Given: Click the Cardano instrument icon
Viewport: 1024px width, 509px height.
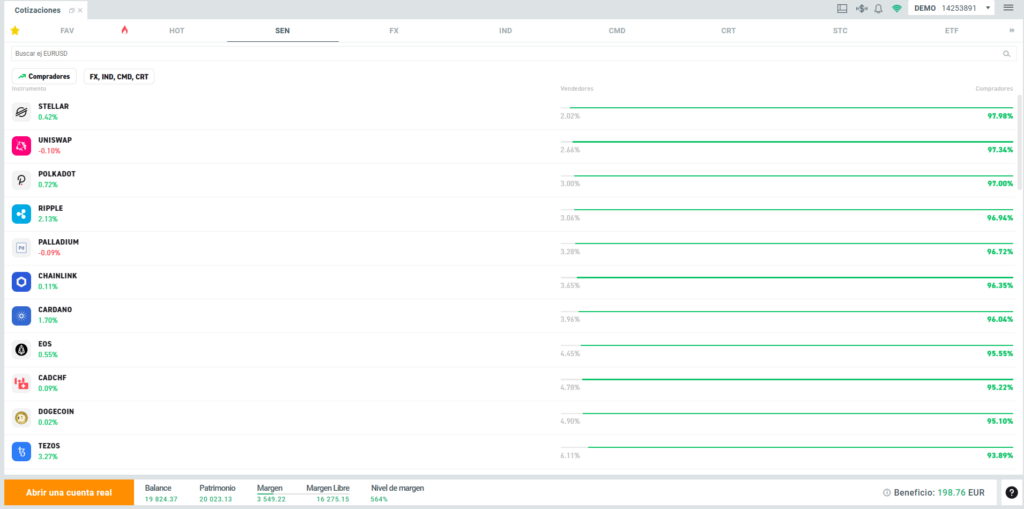Looking at the screenshot, I should tap(22, 316).
